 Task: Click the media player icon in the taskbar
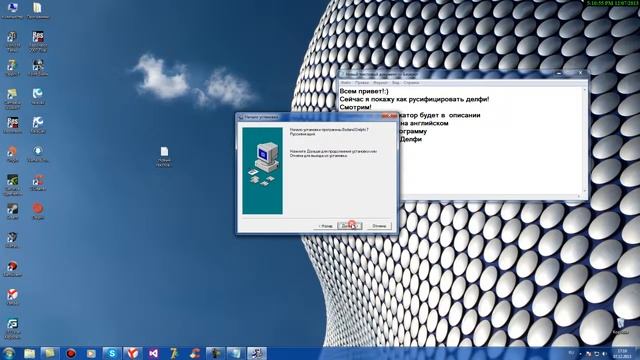91,353
